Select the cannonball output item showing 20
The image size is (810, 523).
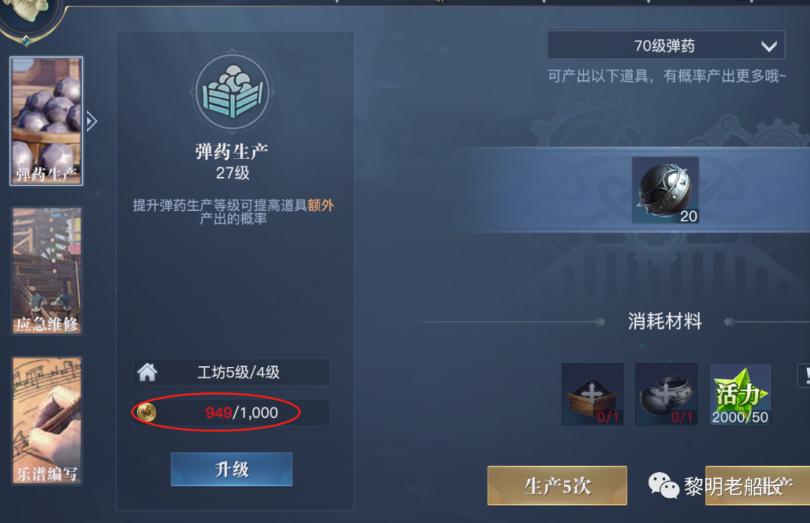(x=665, y=190)
